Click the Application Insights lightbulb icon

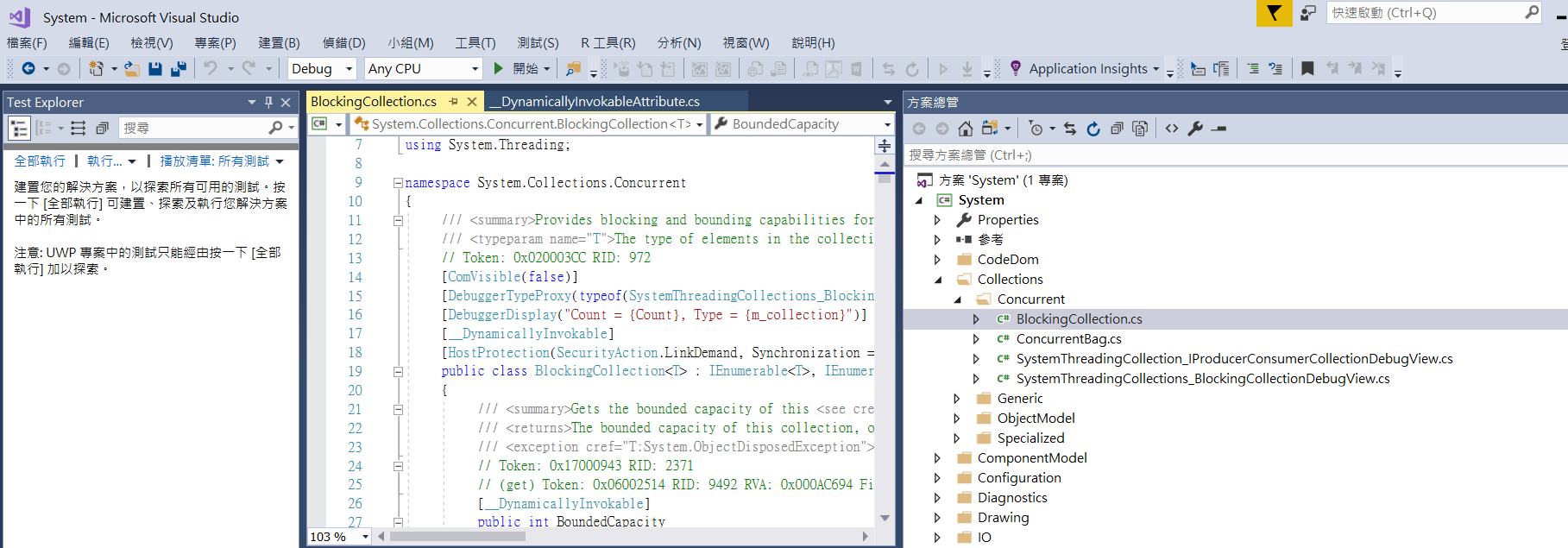[1016, 68]
